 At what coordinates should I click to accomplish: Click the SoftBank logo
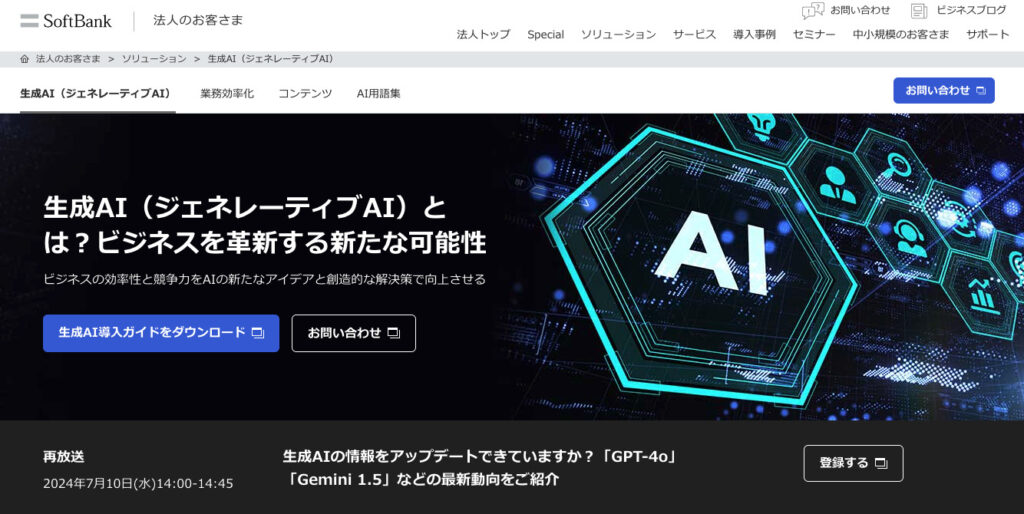point(66,21)
